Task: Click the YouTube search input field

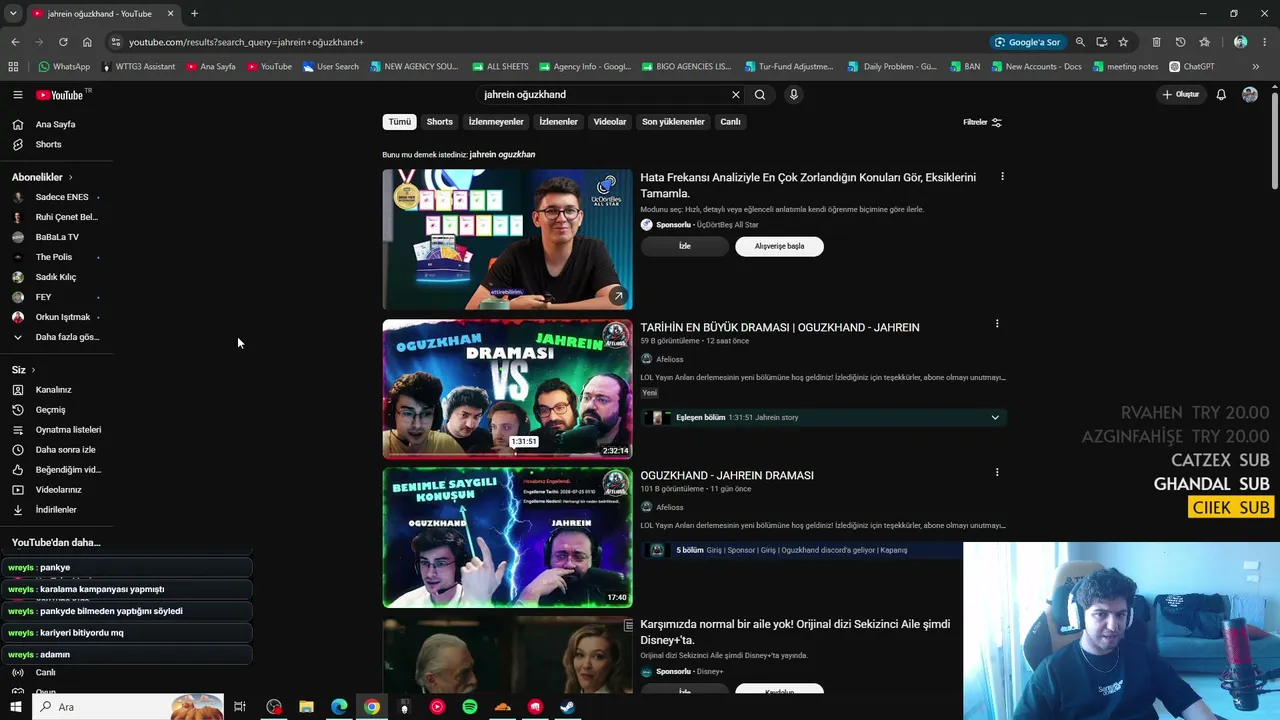Action: [604, 95]
